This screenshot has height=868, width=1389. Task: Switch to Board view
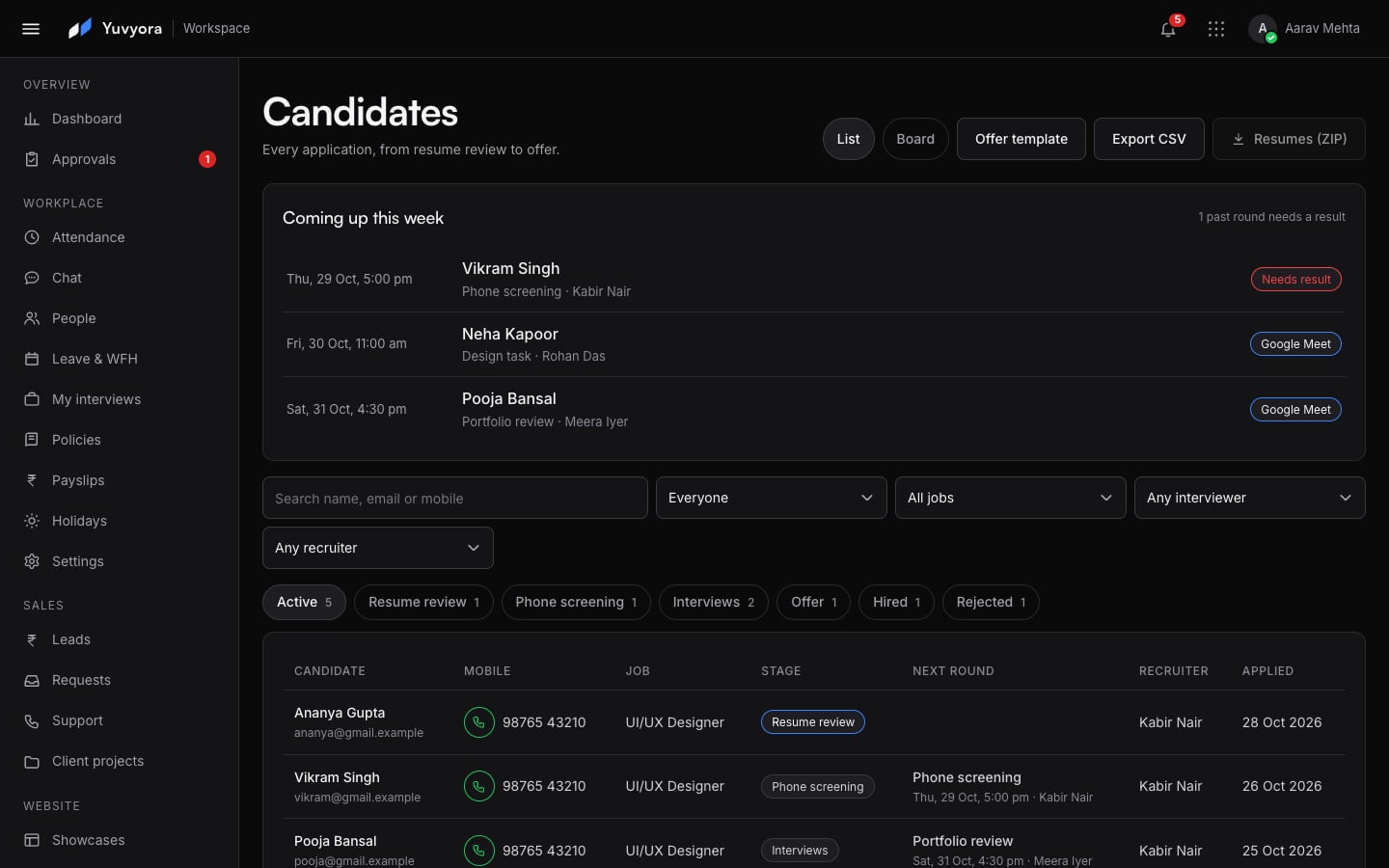tap(915, 139)
